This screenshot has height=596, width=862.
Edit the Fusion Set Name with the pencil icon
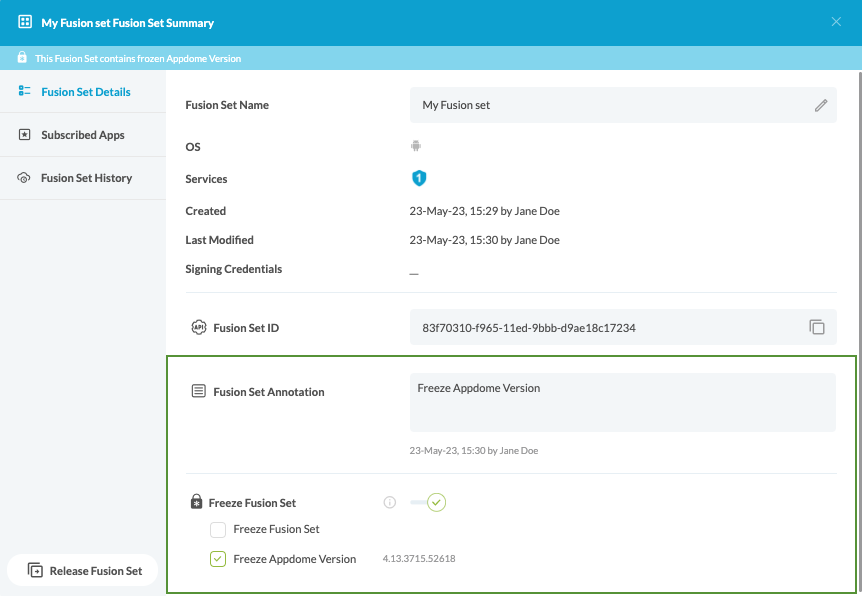[x=822, y=104]
